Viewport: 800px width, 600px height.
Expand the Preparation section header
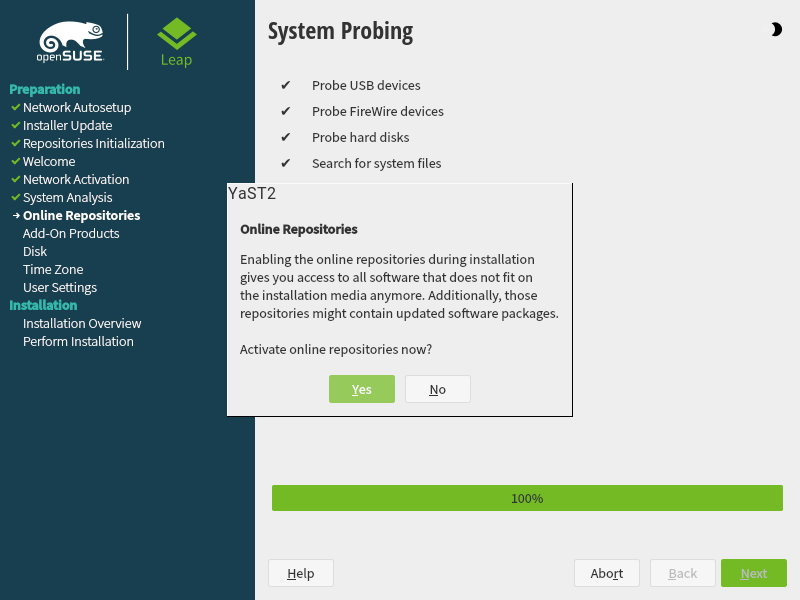click(x=45, y=89)
